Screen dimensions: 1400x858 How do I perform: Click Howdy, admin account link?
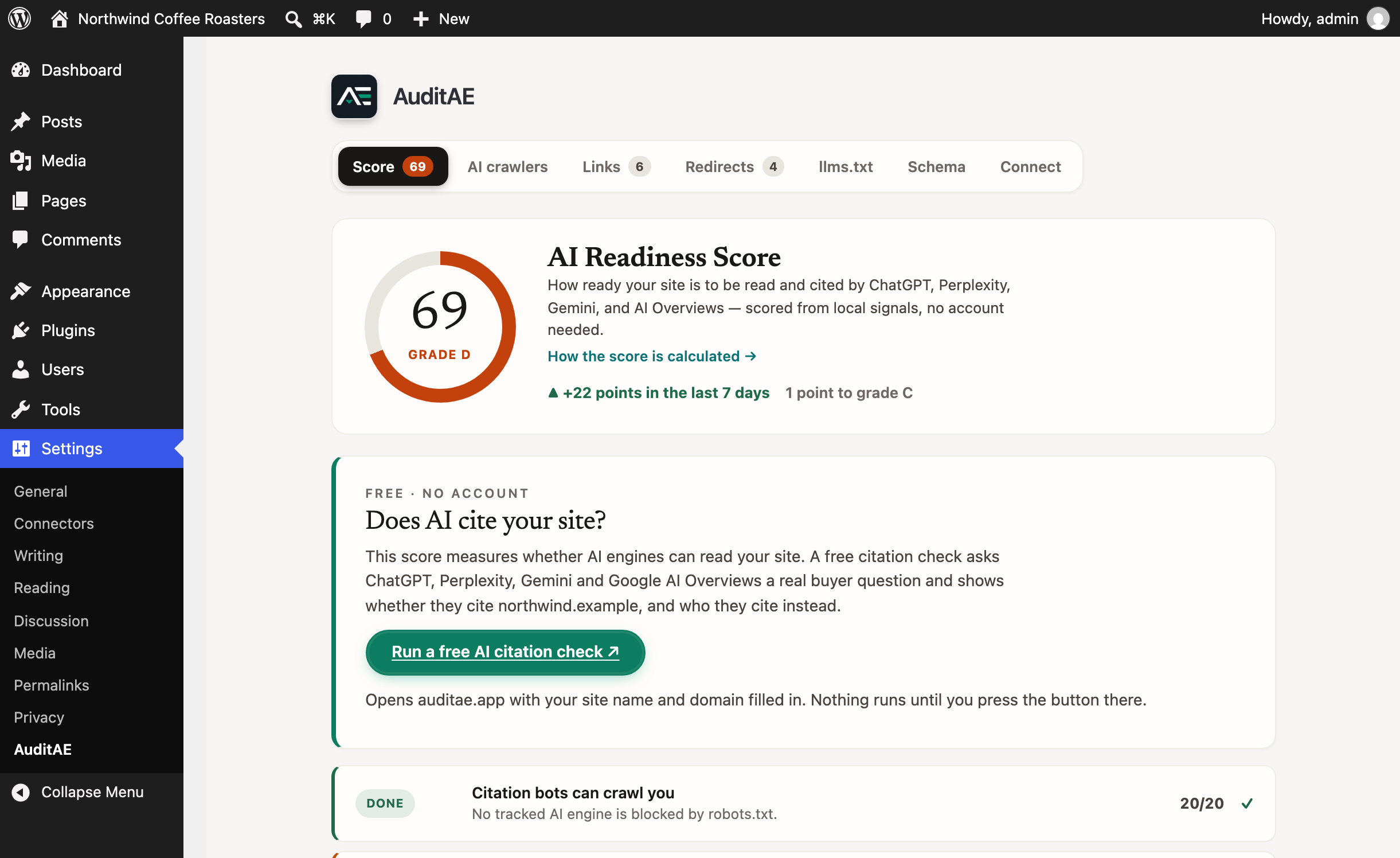[x=1310, y=19]
